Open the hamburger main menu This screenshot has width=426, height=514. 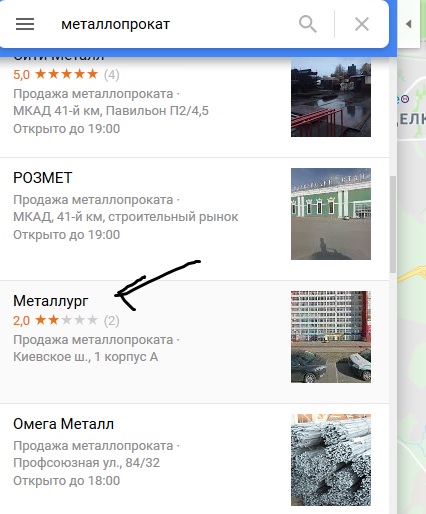25,24
